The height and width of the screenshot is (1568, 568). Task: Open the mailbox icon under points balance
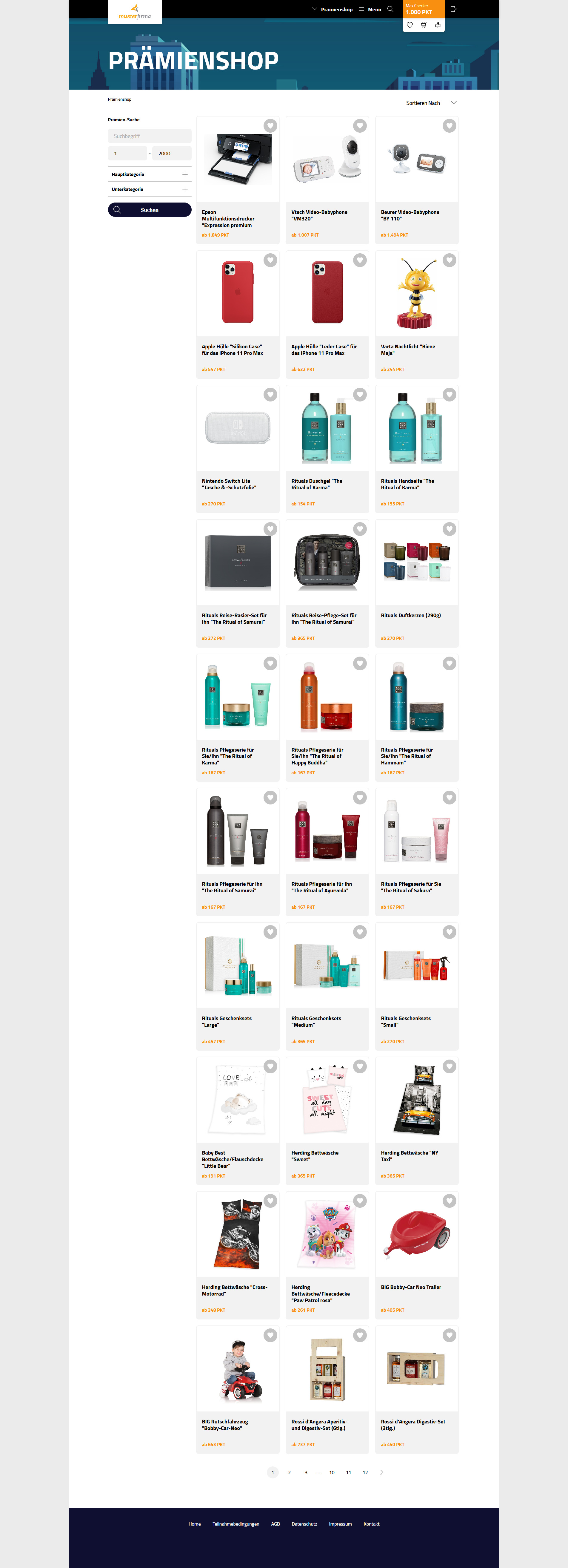[438, 25]
